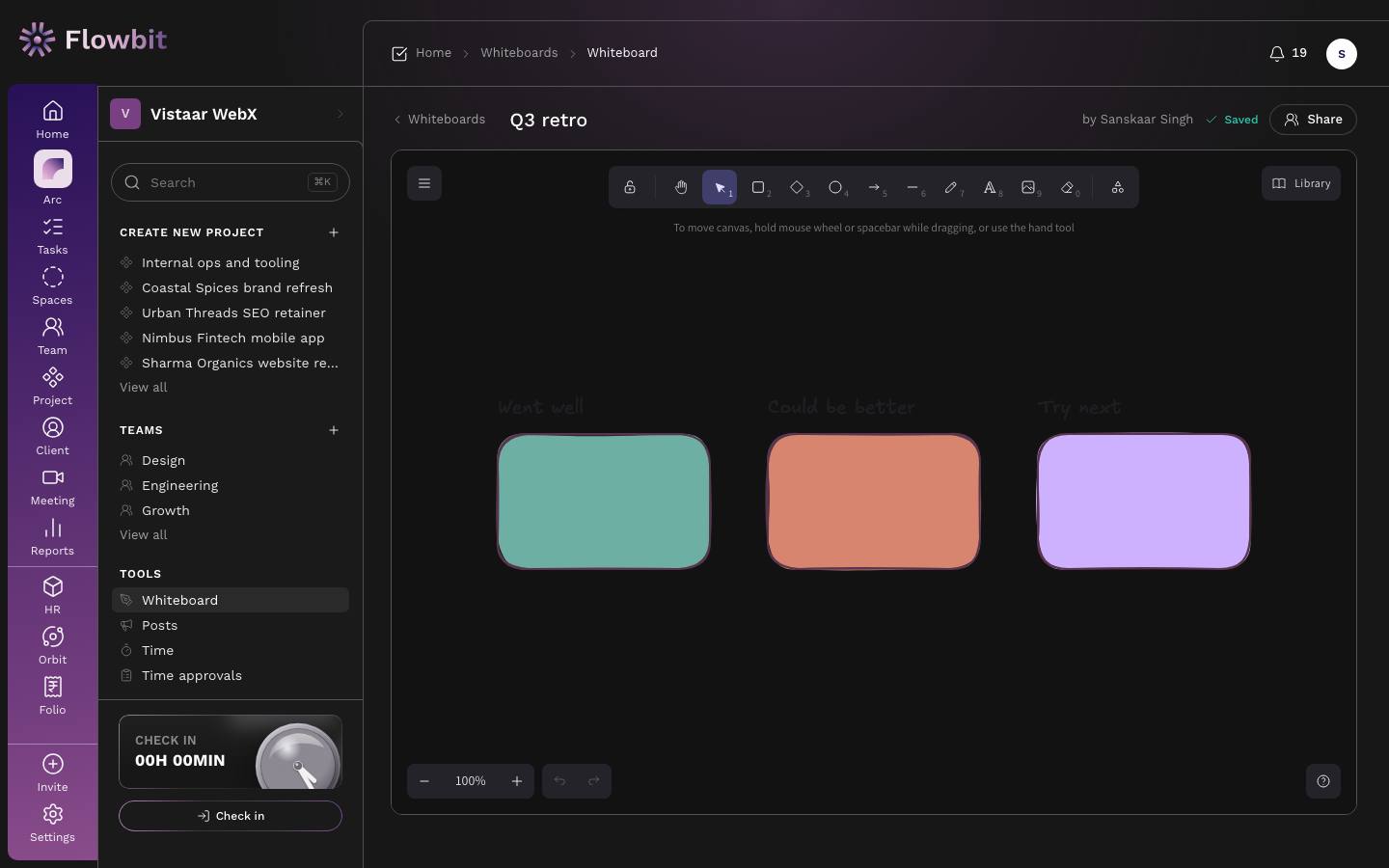The width and height of the screenshot is (1389, 868).
Task: Open Reports in left navigation
Action: coord(53,538)
